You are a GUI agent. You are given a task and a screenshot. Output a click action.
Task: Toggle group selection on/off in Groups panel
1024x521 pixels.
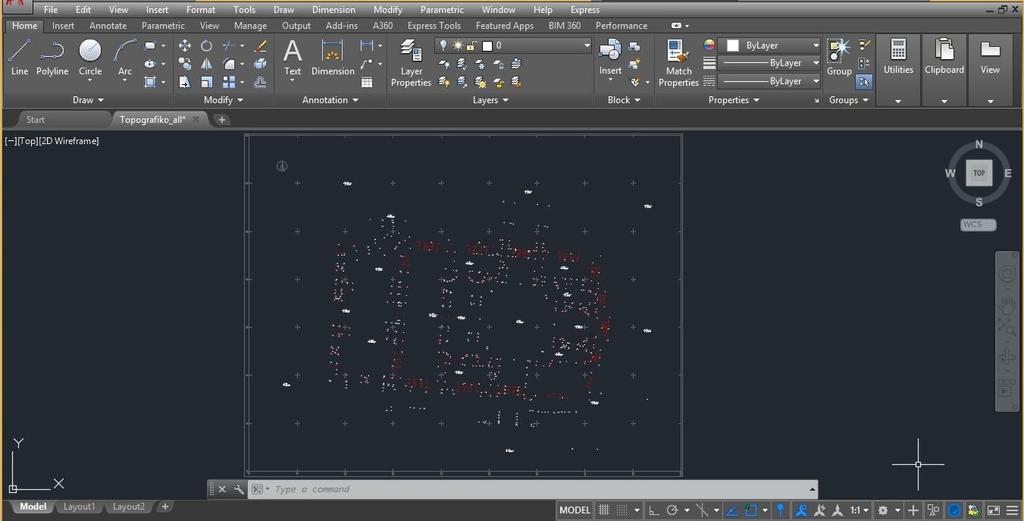pyautogui.click(x=864, y=82)
